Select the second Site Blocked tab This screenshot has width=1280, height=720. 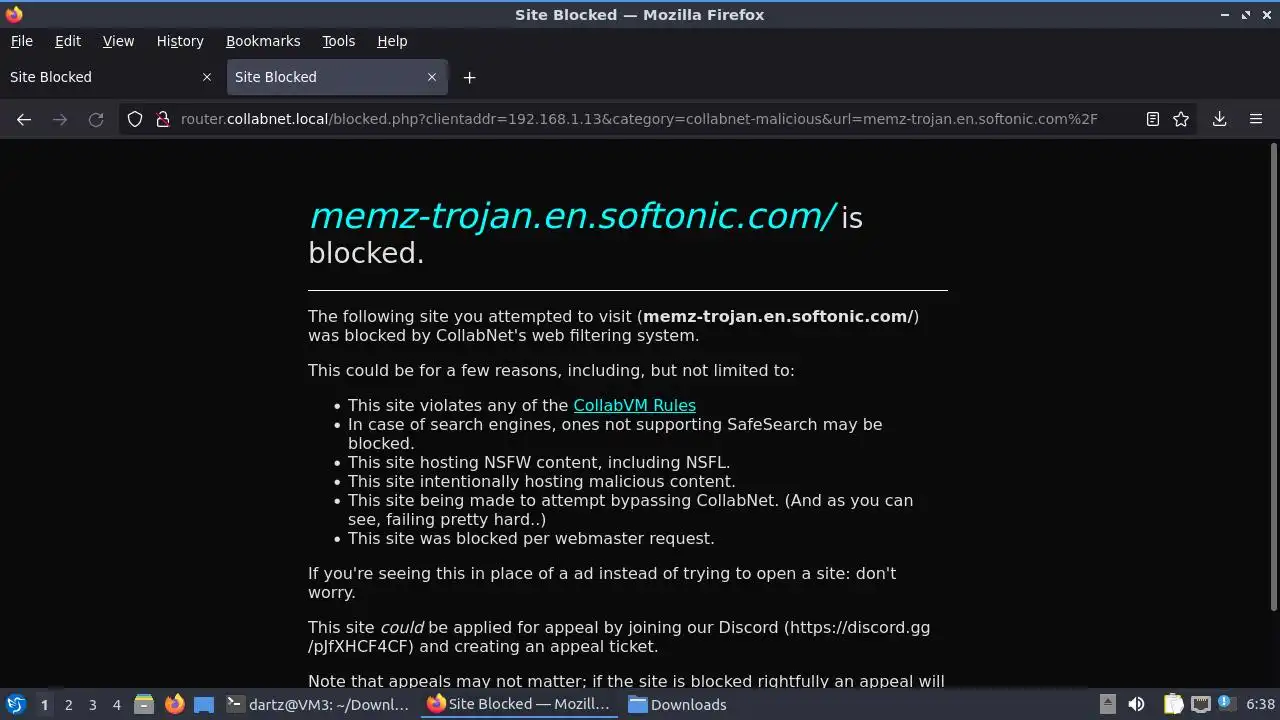coord(337,77)
